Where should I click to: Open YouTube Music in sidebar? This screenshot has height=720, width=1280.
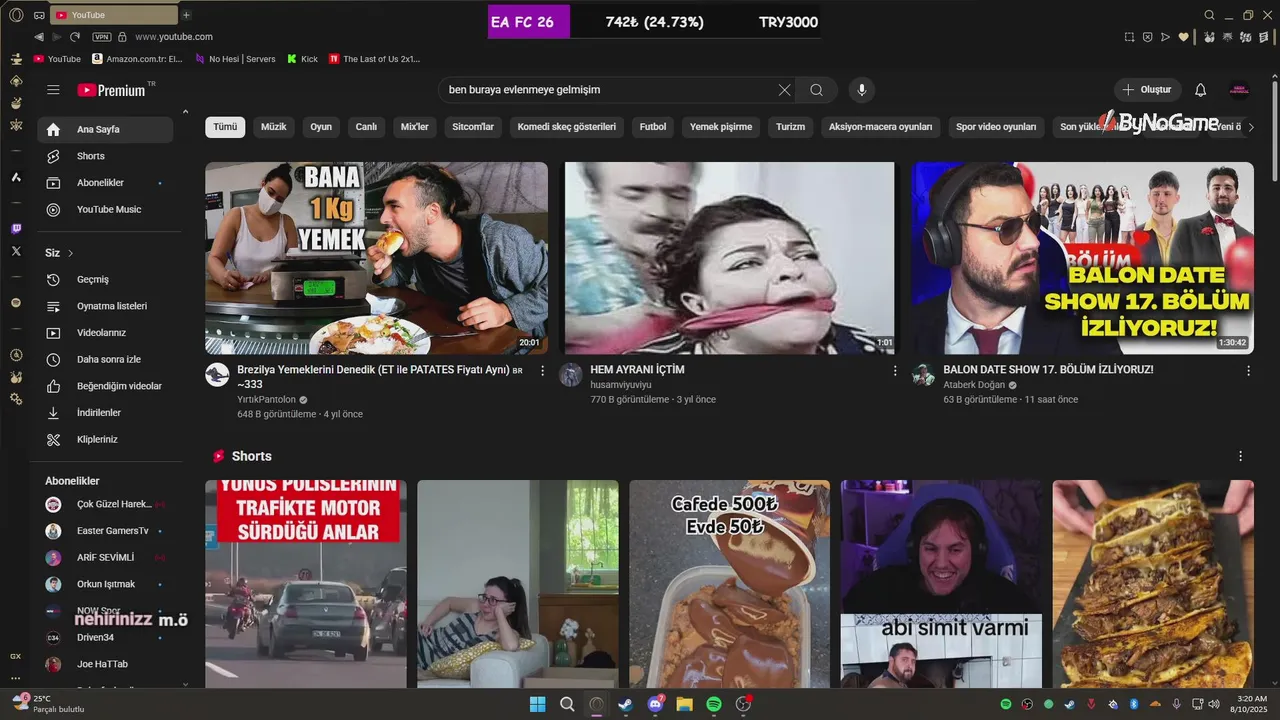pos(105,210)
